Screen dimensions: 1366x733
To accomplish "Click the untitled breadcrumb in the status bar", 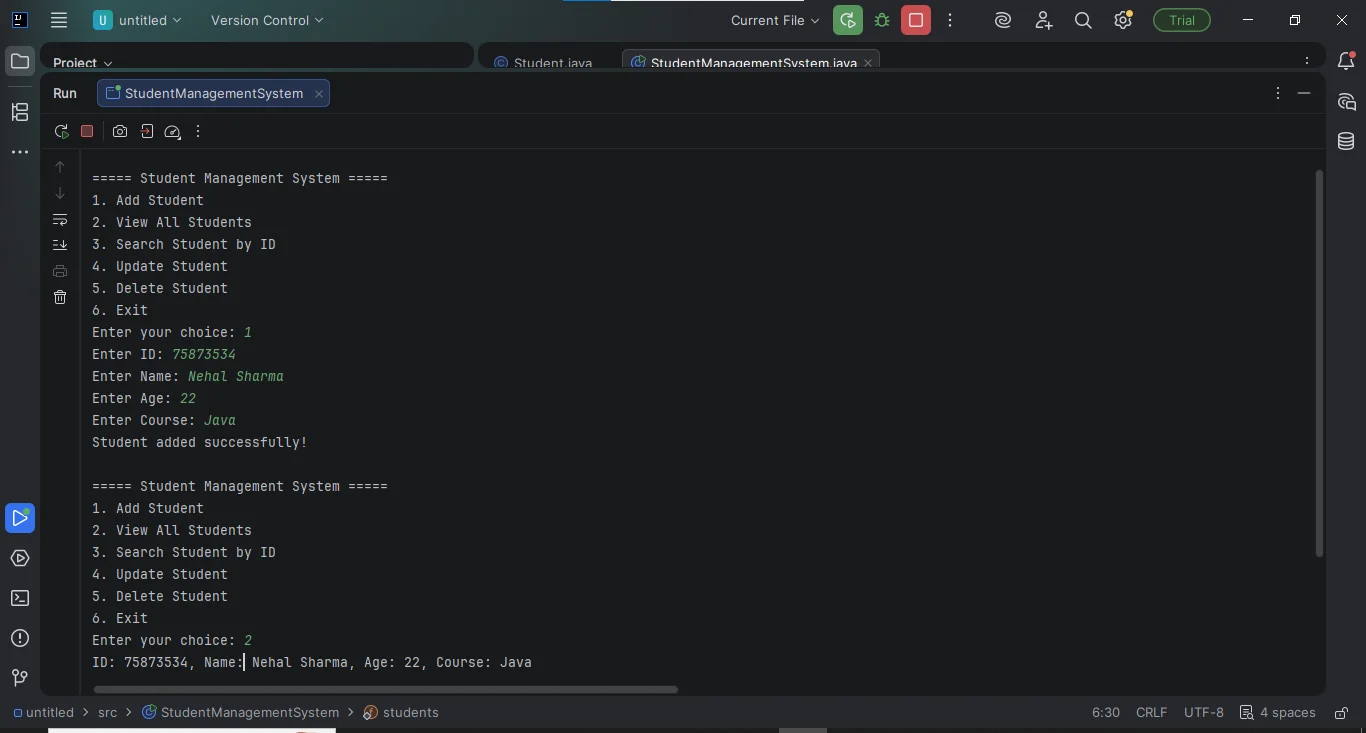I will pos(43,712).
